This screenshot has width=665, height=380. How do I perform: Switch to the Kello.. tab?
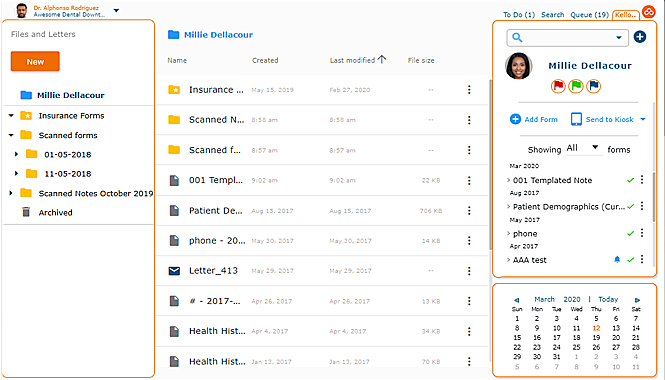coord(626,15)
